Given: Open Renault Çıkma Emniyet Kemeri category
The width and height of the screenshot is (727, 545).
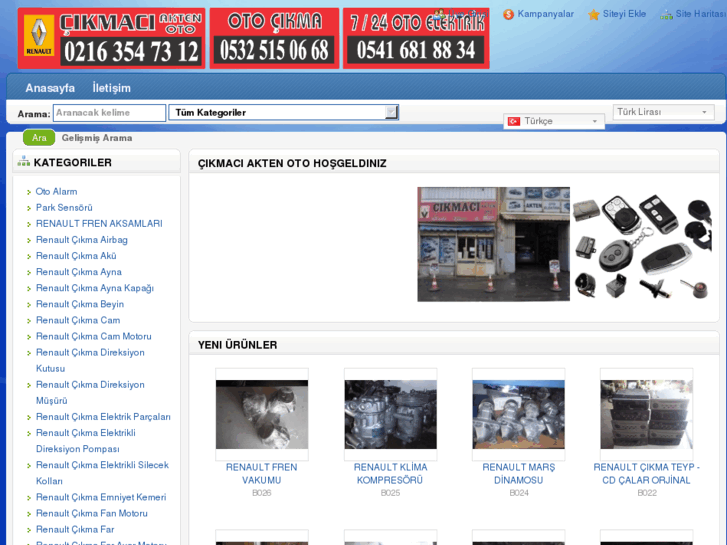Looking at the screenshot, I should (x=101, y=497).
